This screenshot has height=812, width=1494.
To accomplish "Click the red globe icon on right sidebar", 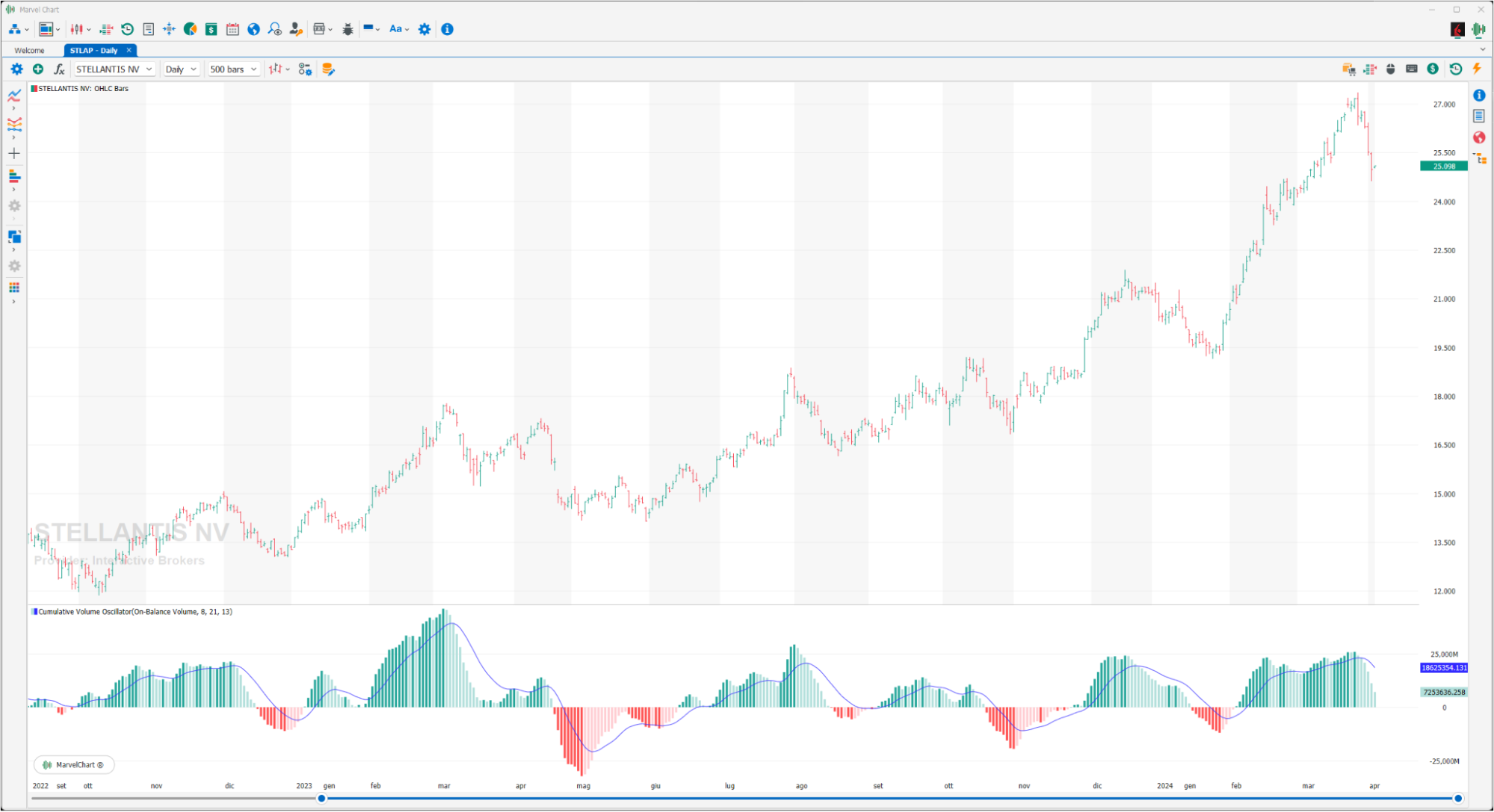I will [1479, 137].
